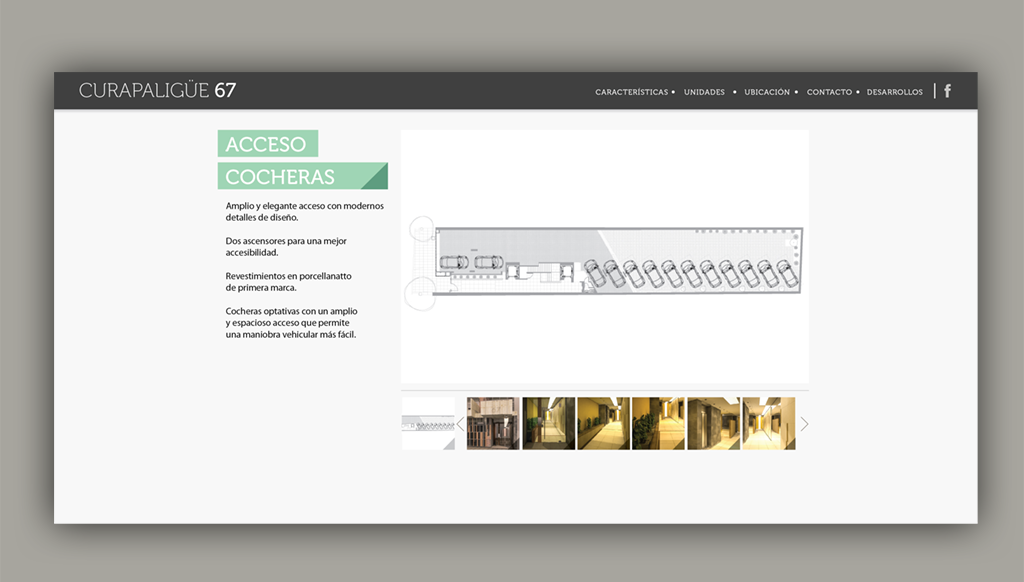1024x582 pixels.
Task: Click text 'Dos ascensores para una mejor accesibilidad'
Action: [x=286, y=247]
